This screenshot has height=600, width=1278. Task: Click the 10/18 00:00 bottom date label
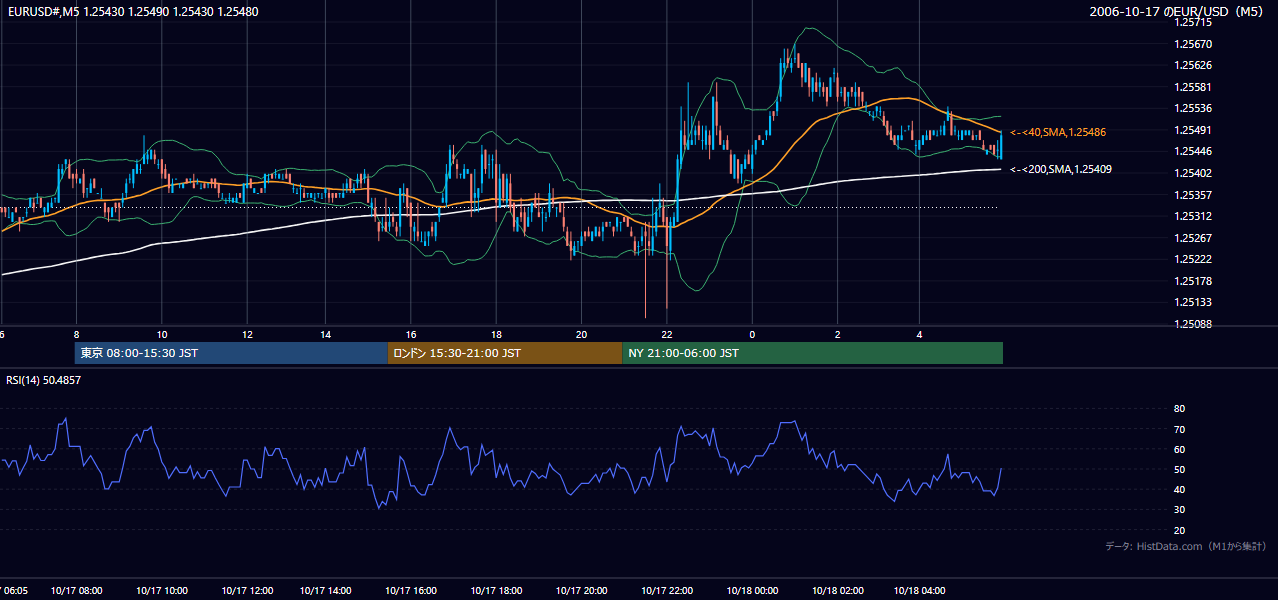pyautogui.click(x=753, y=591)
